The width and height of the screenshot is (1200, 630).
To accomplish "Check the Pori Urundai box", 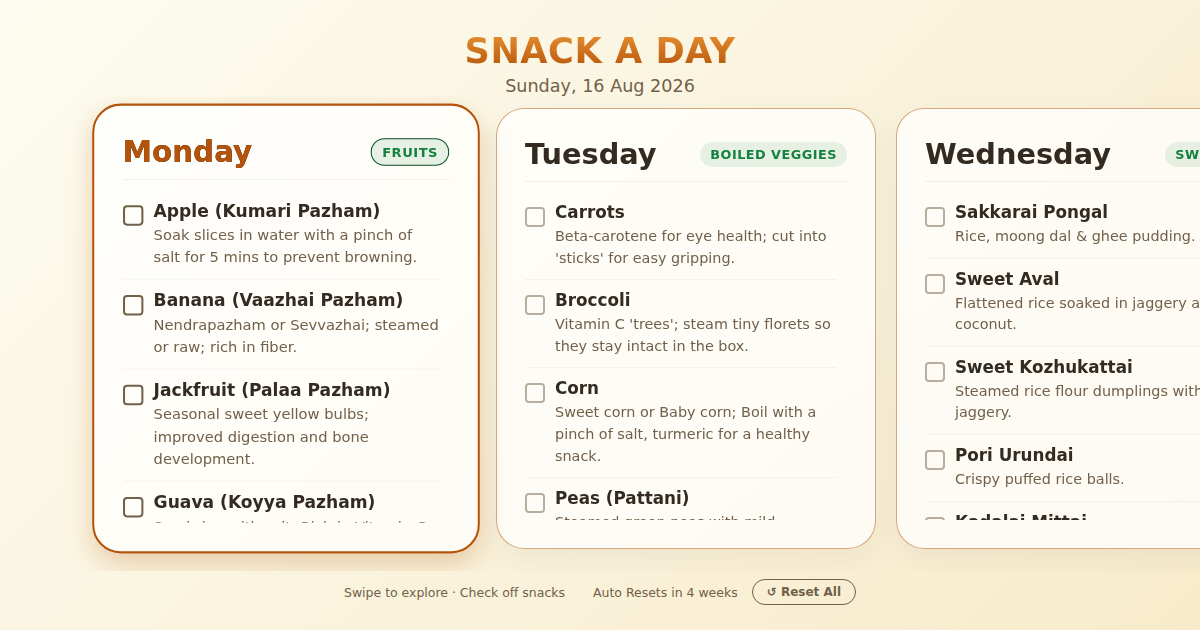I will (935, 460).
